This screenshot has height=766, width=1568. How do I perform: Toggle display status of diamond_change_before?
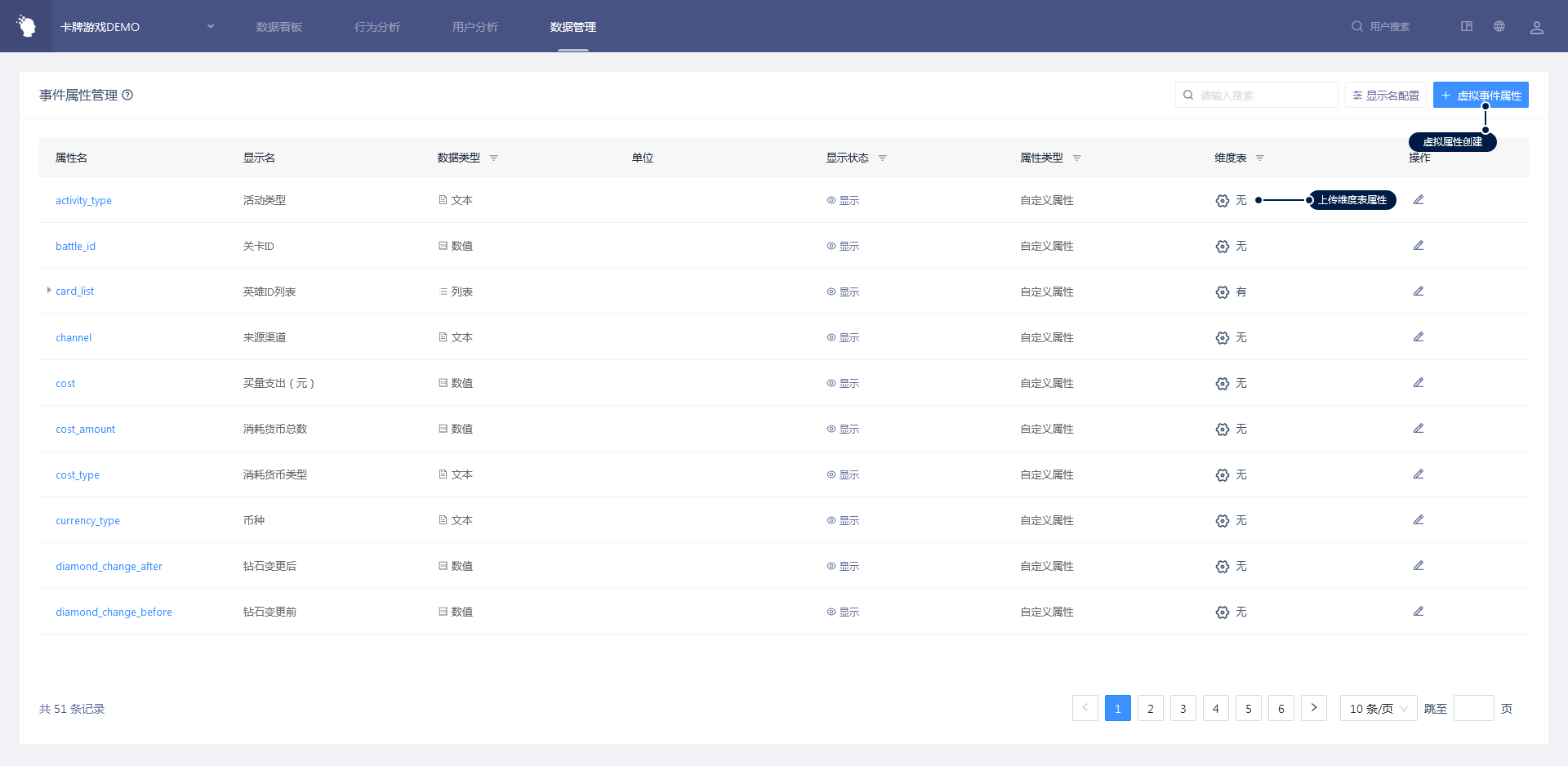pyautogui.click(x=843, y=612)
